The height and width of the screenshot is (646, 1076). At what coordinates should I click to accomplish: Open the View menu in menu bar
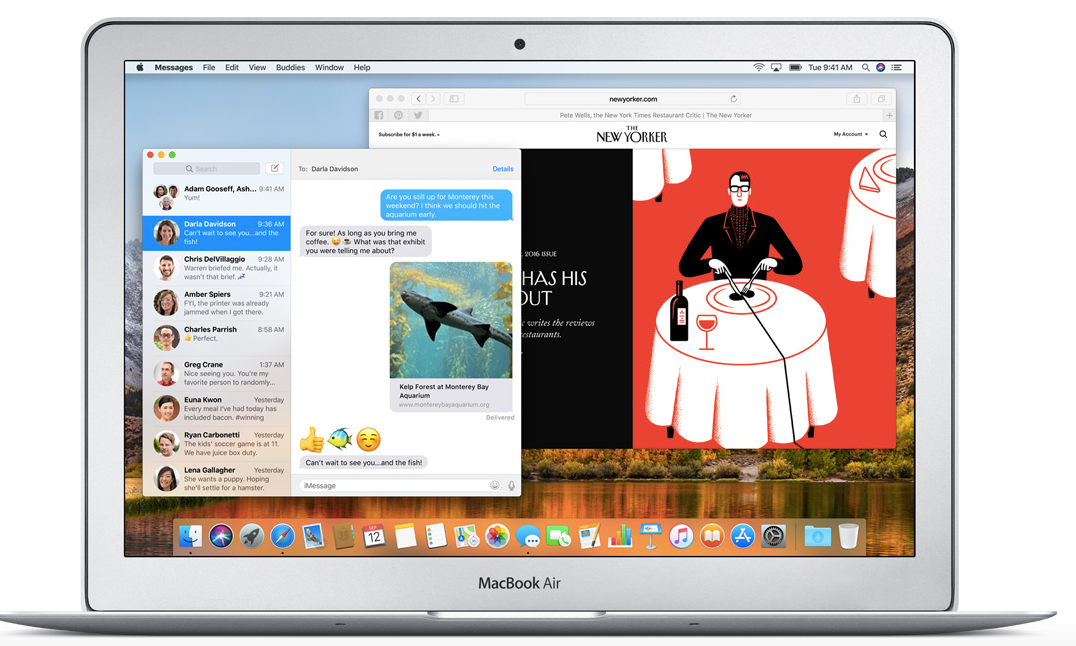pos(257,68)
